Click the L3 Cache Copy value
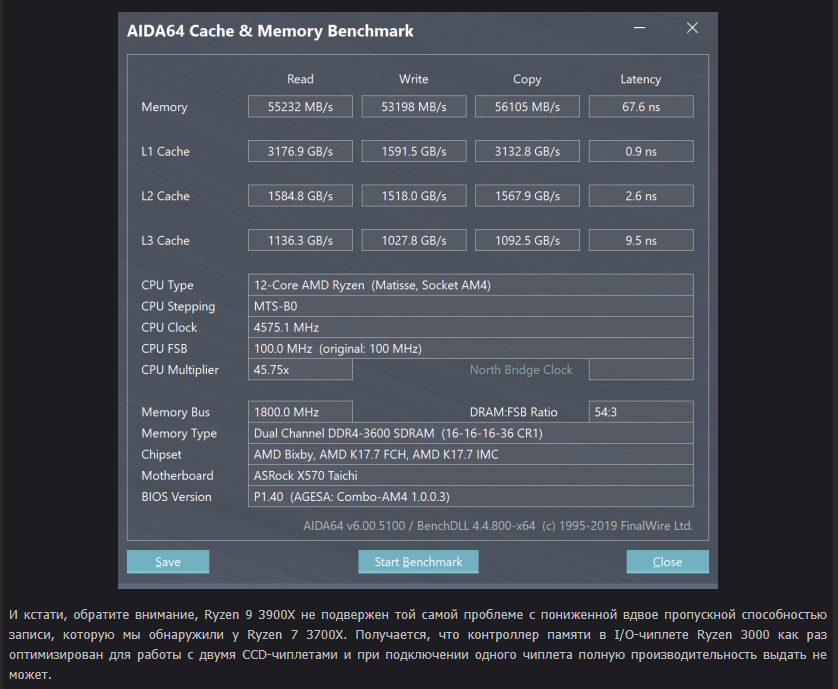838x689 pixels. click(x=527, y=241)
